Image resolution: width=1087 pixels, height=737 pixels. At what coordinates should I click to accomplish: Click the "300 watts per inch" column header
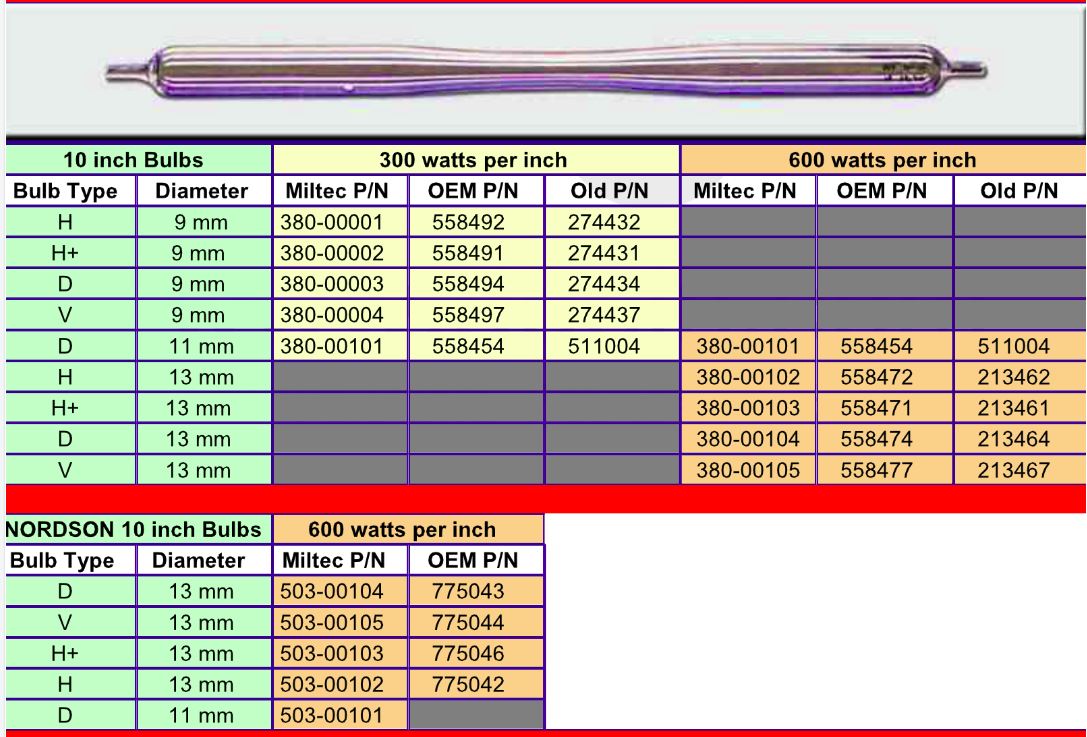(476, 158)
